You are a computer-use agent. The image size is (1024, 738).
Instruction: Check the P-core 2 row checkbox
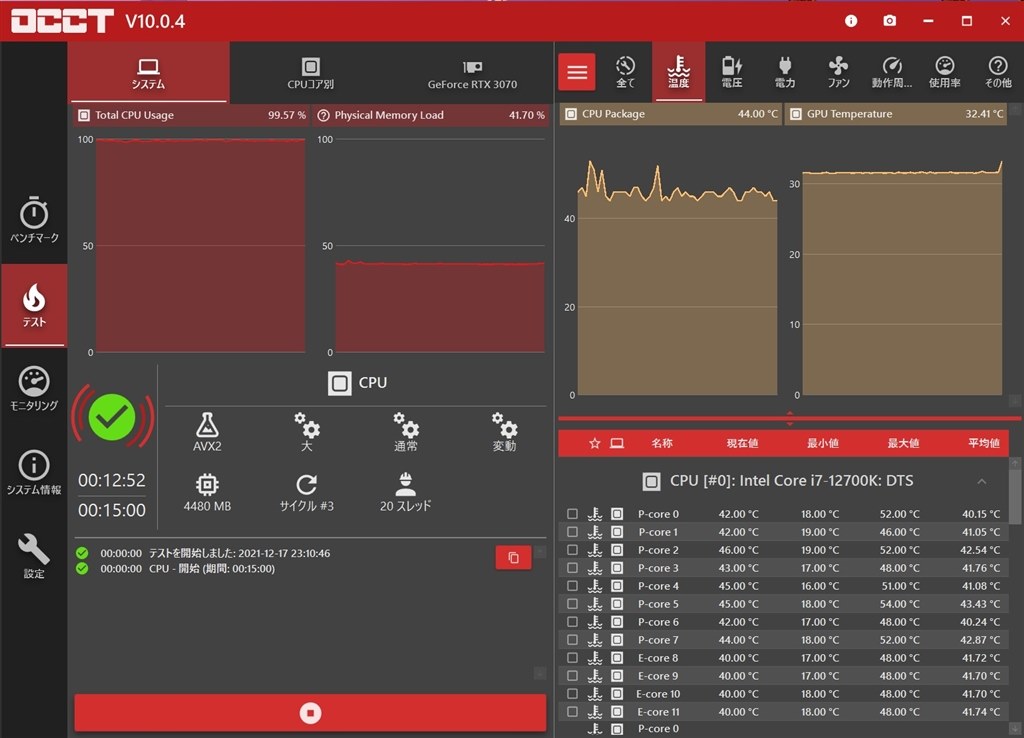572,550
